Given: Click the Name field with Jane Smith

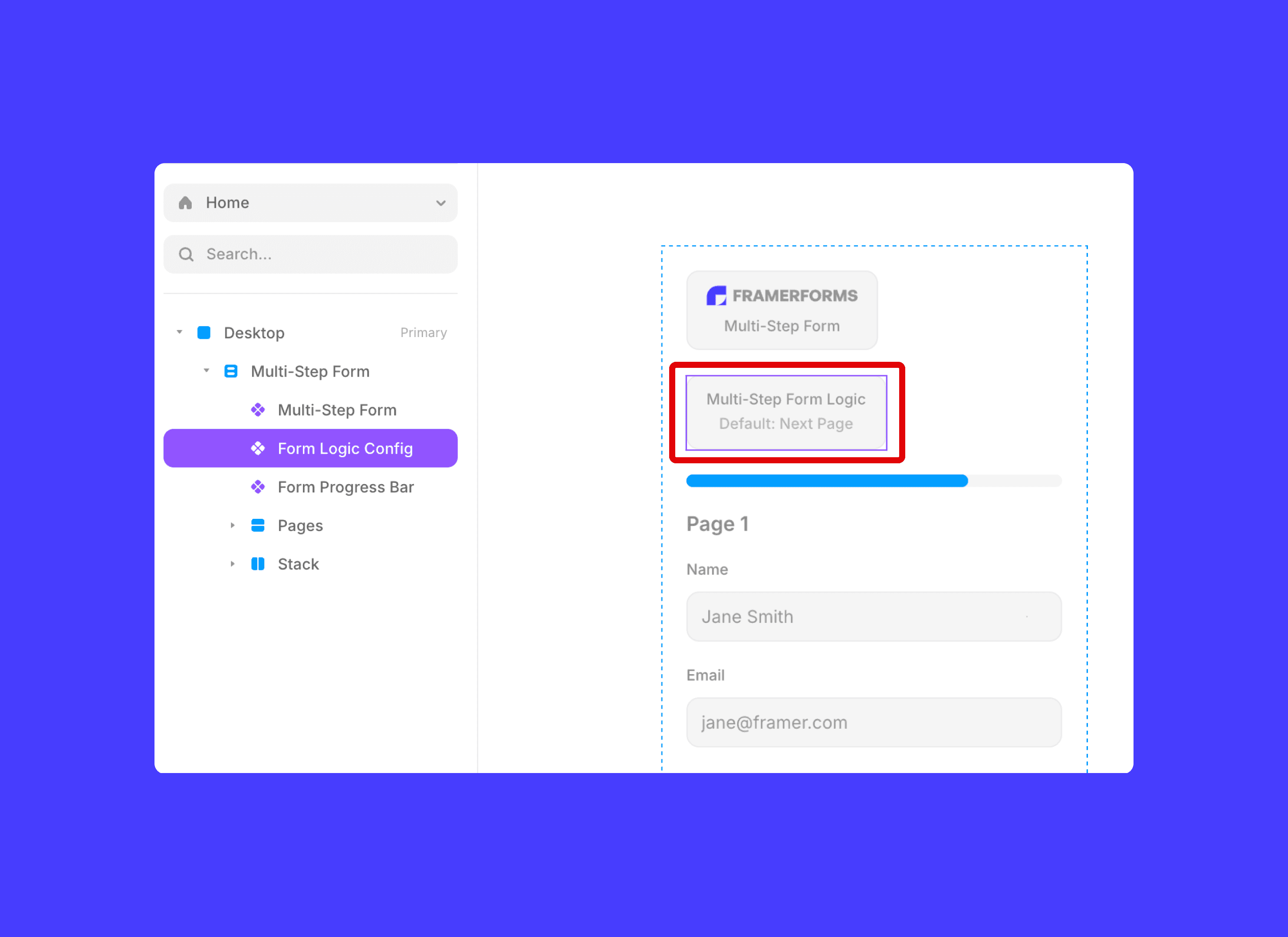Looking at the screenshot, I should (874, 617).
